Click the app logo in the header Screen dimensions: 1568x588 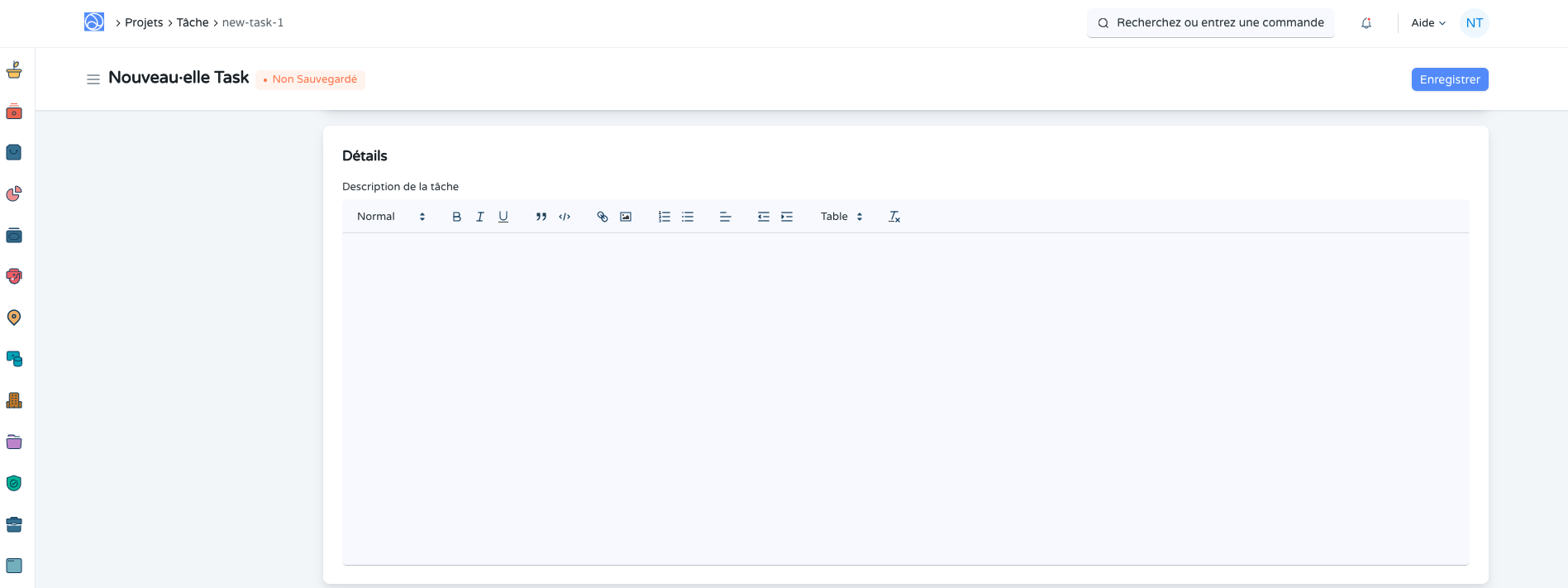(x=94, y=22)
